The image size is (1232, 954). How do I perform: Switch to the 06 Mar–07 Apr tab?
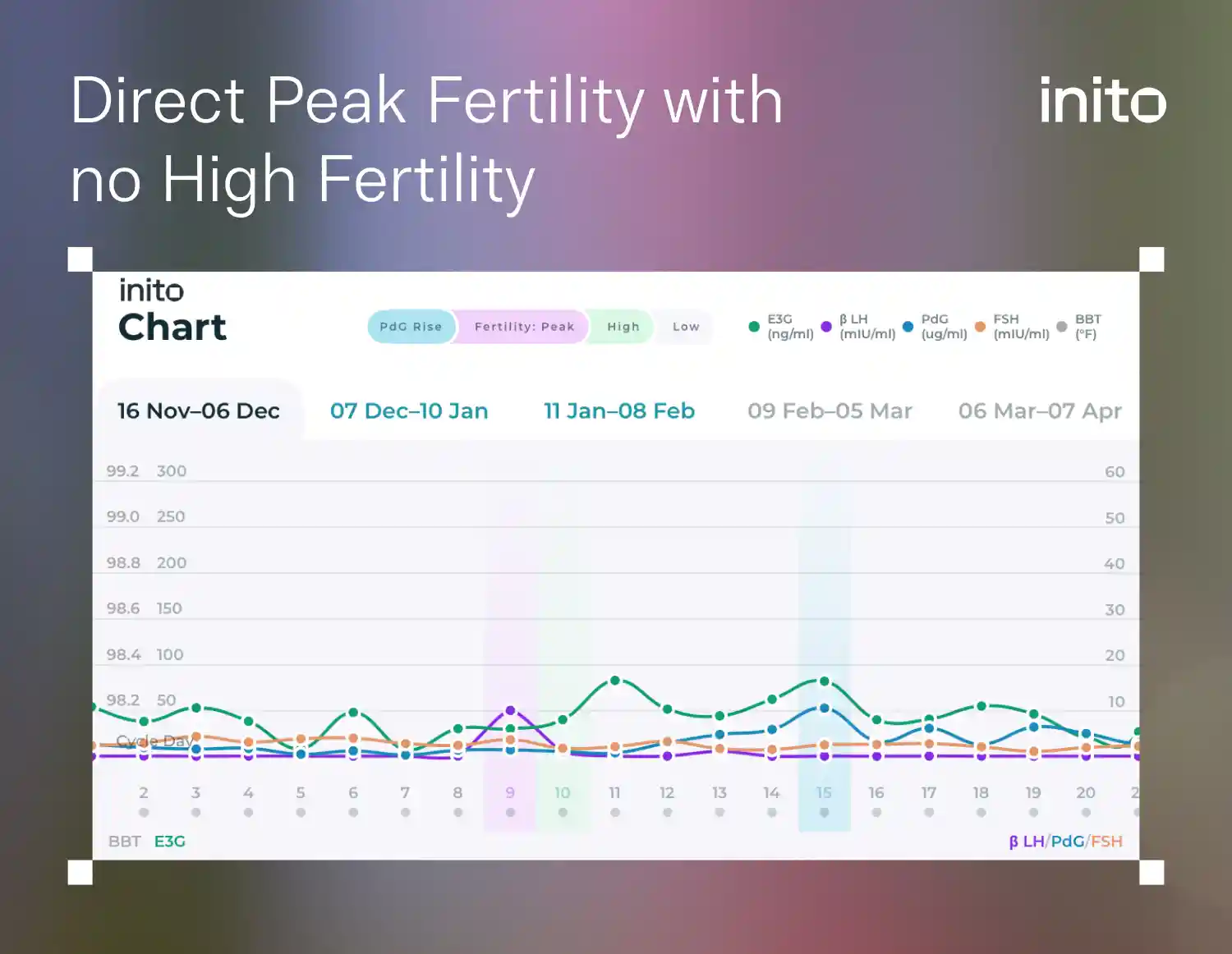pyautogui.click(x=1040, y=410)
